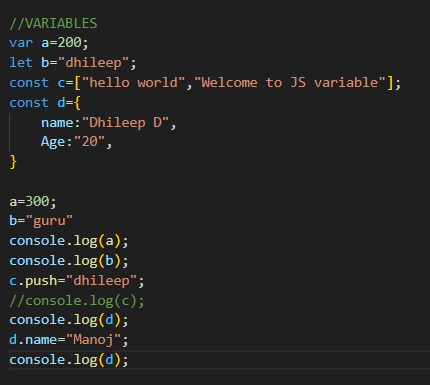The width and height of the screenshot is (430, 385).
Task: Click the d.name="Manoj"; line
Action: pyautogui.click(x=69, y=340)
